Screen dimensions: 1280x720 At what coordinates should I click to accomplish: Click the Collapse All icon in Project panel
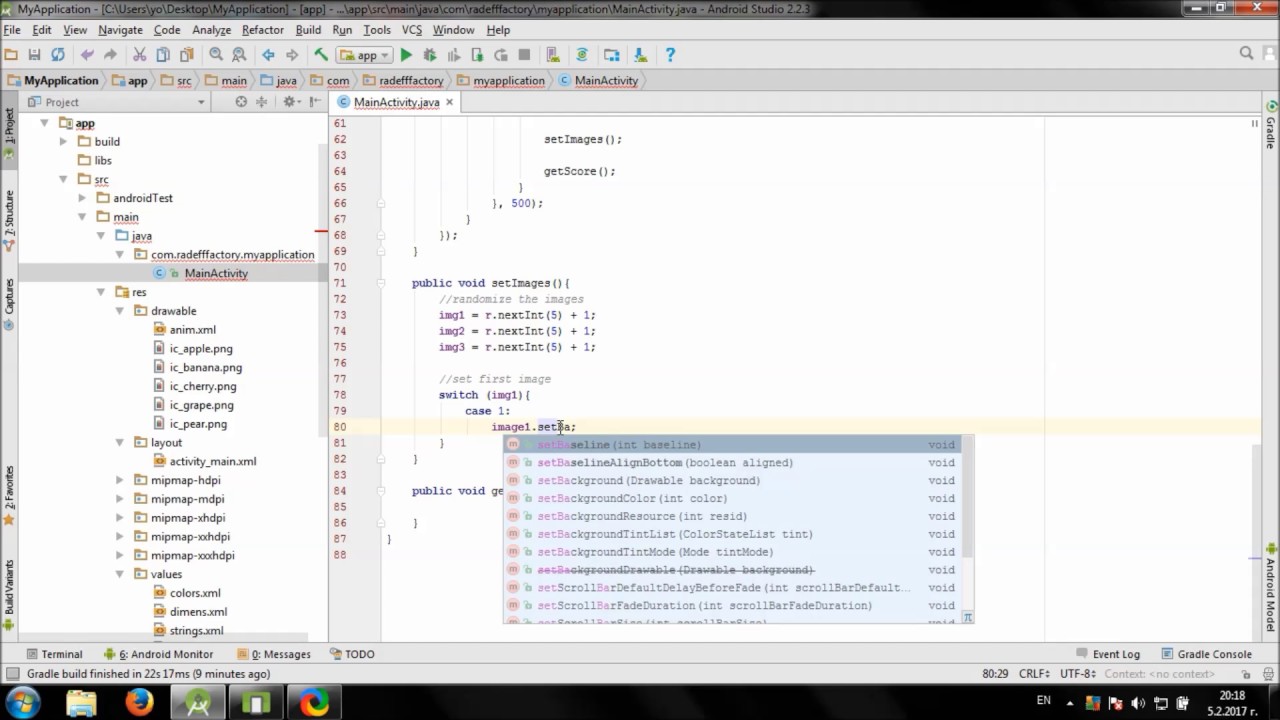pos(262,102)
